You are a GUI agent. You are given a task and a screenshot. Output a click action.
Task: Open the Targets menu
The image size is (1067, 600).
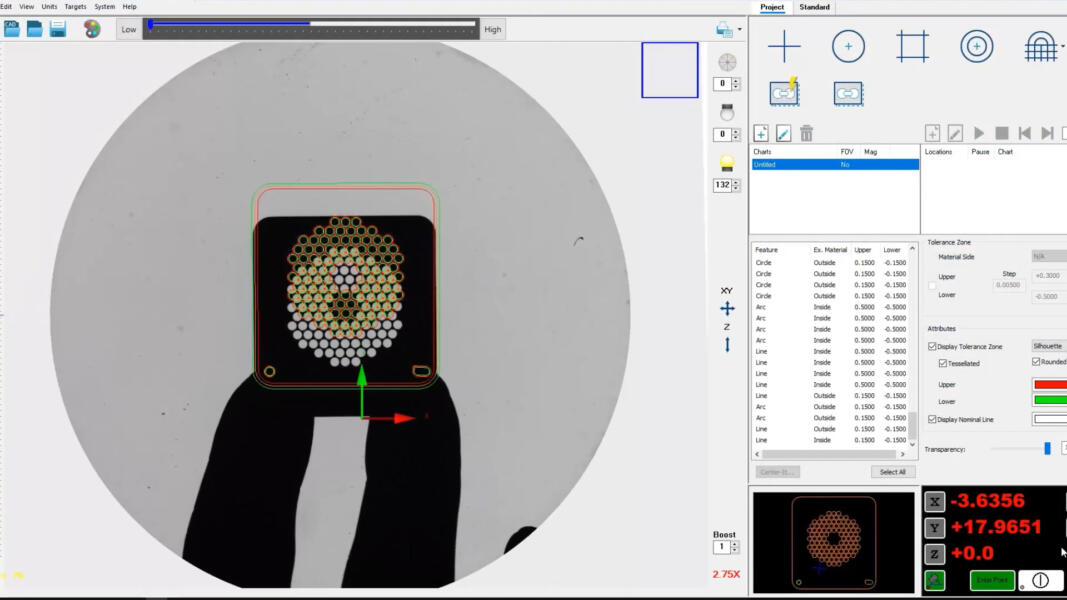pos(75,7)
